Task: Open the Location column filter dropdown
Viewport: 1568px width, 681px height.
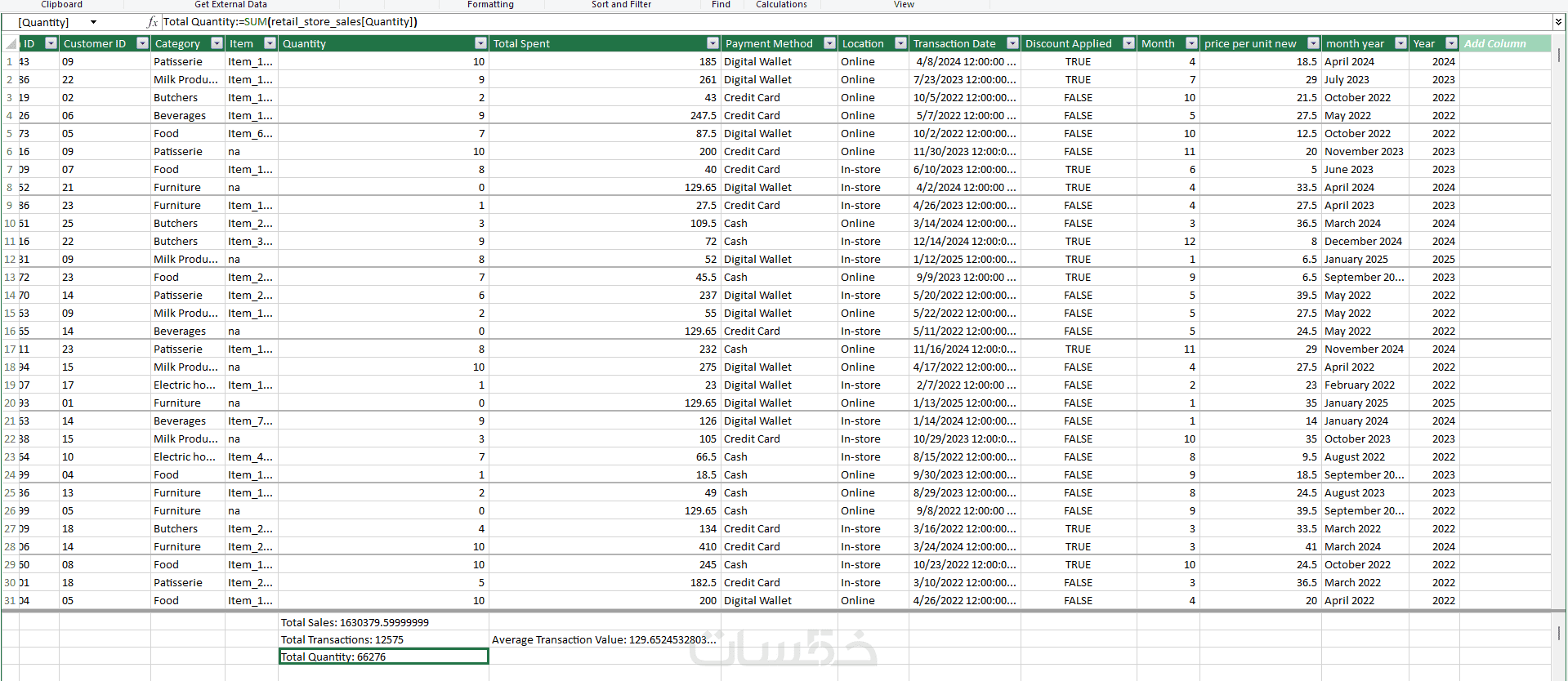Action: [900, 43]
